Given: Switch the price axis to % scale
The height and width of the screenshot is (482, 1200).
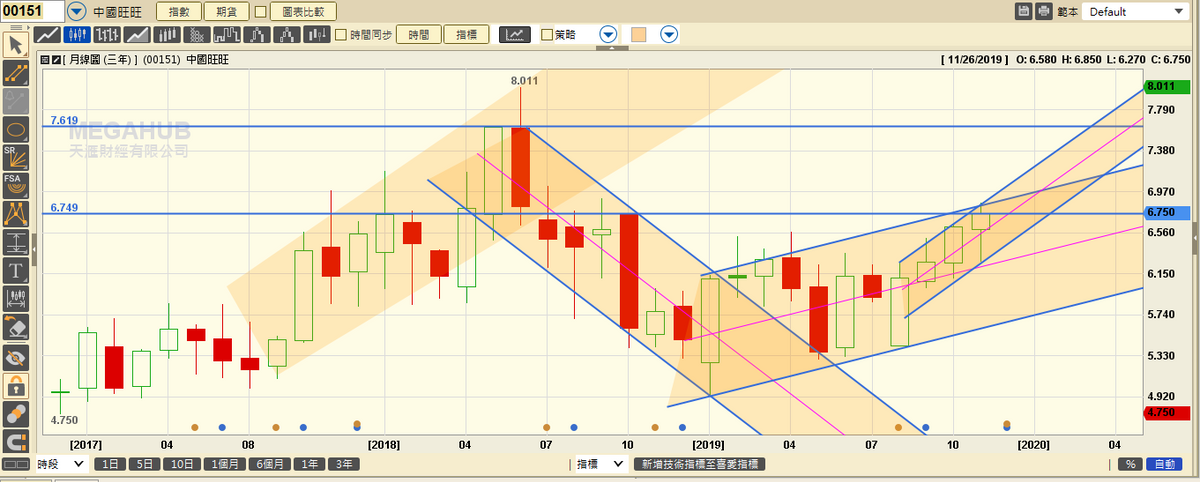Looking at the screenshot, I should [1129, 464].
